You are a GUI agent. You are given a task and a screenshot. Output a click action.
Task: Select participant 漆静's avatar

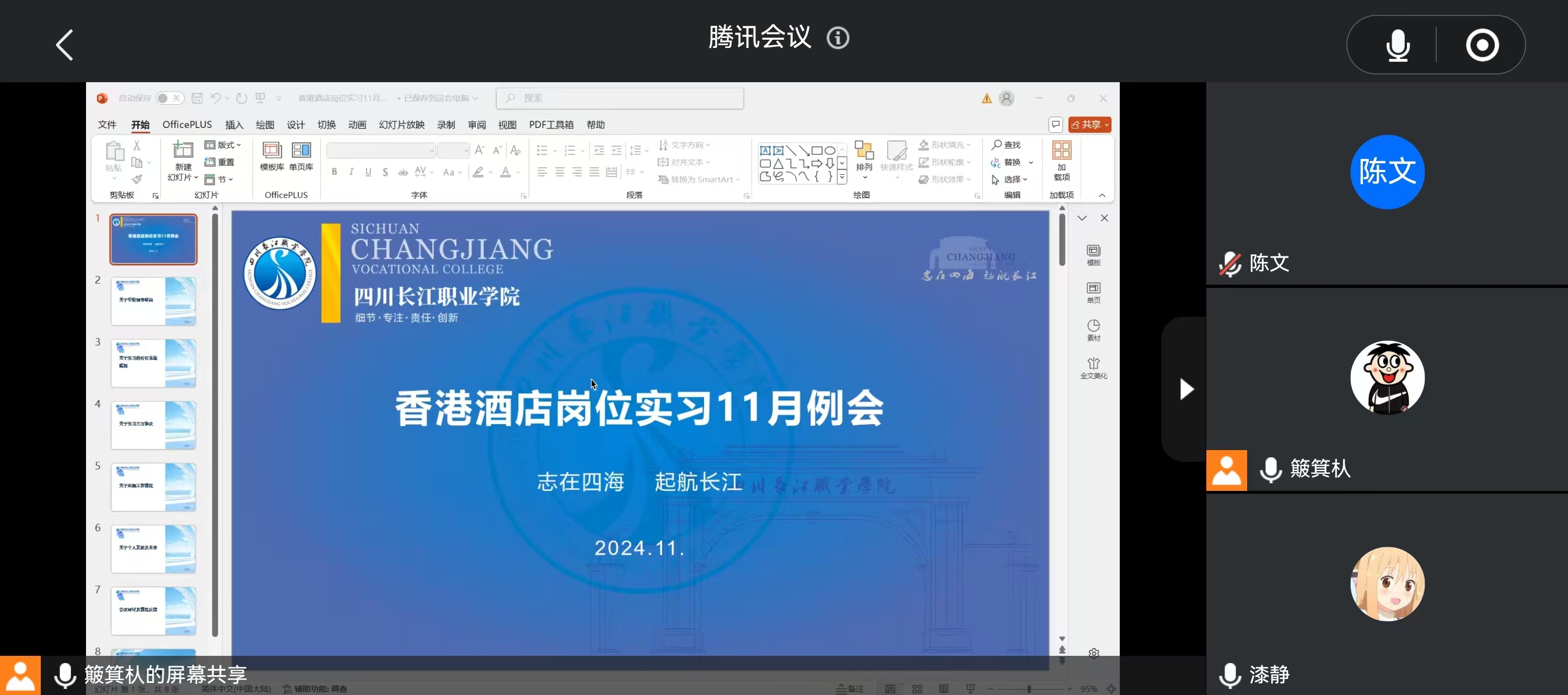(1387, 584)
